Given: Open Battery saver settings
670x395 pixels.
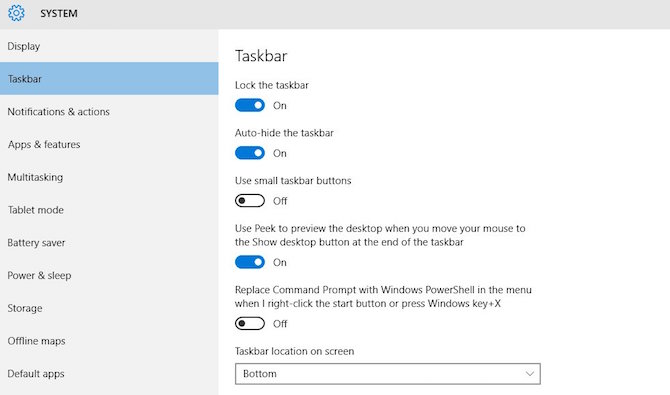Looking at the screenshot, I should pyautogui.click(x=109, y=243).
